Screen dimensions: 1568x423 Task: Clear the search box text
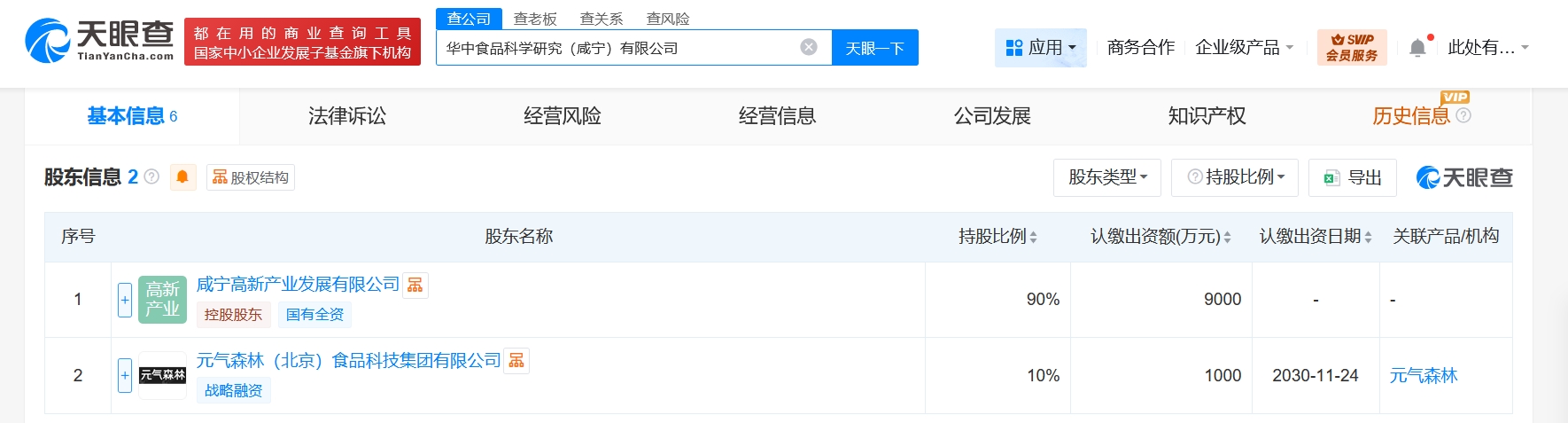click(x=808, y=47)
